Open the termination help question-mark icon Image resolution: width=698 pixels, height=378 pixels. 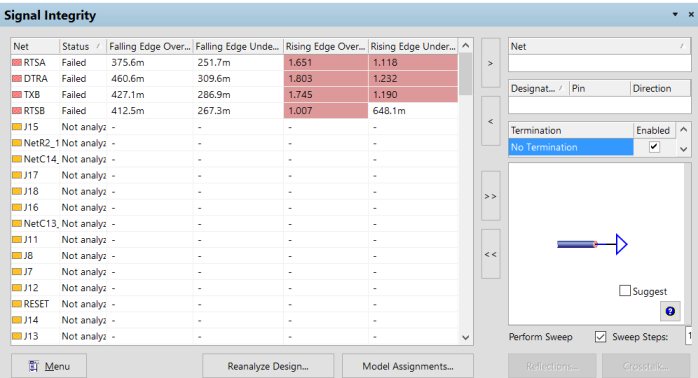coord(670,311)
